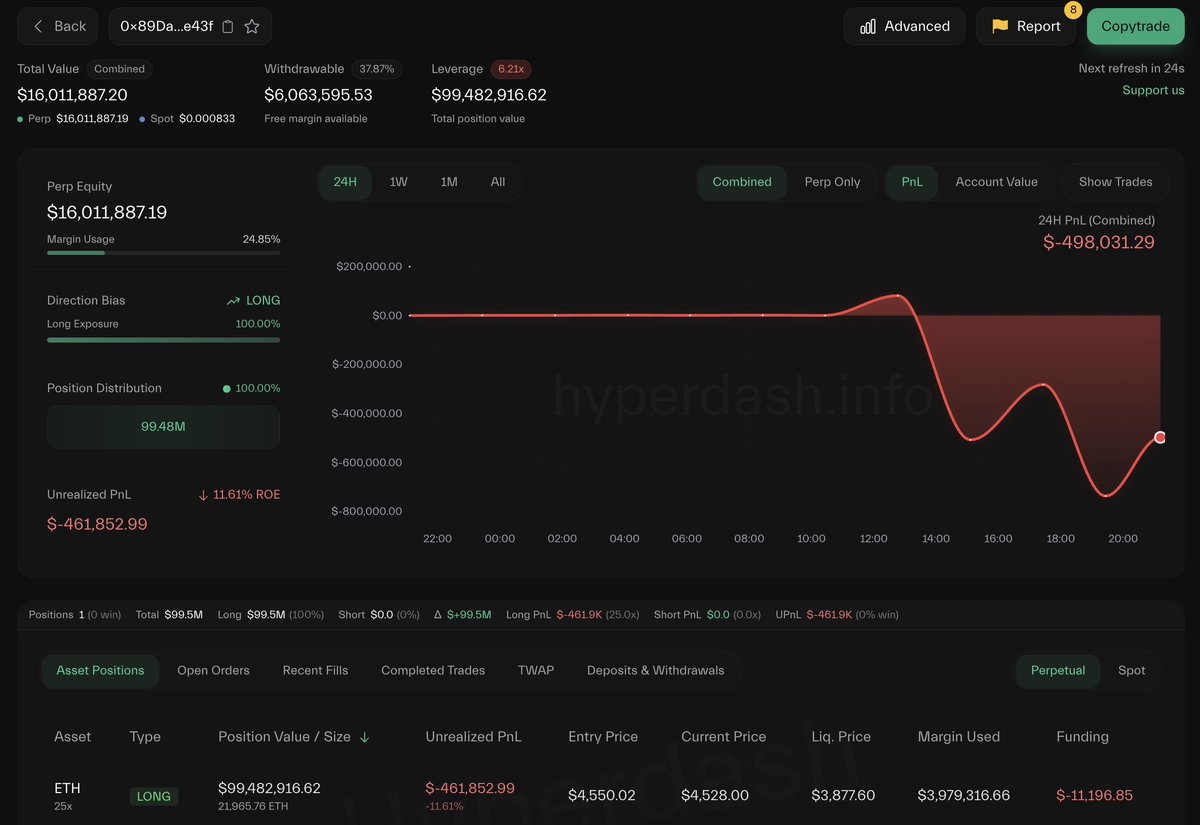Click the wallet address 0x89Da...e43f

pyautogui.click(x=166, y=27)
